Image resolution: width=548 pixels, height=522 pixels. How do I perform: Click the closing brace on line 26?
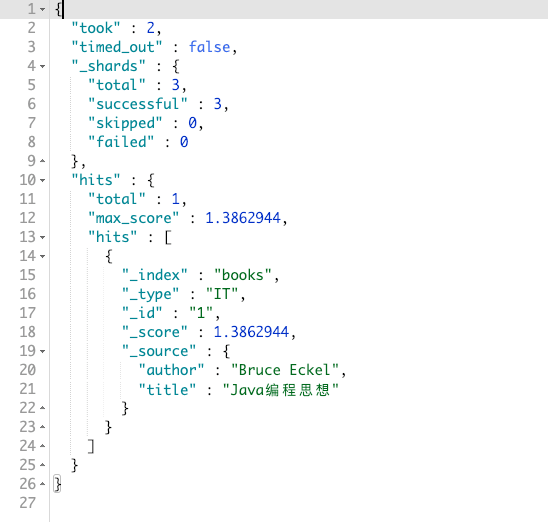pos(57,484)
